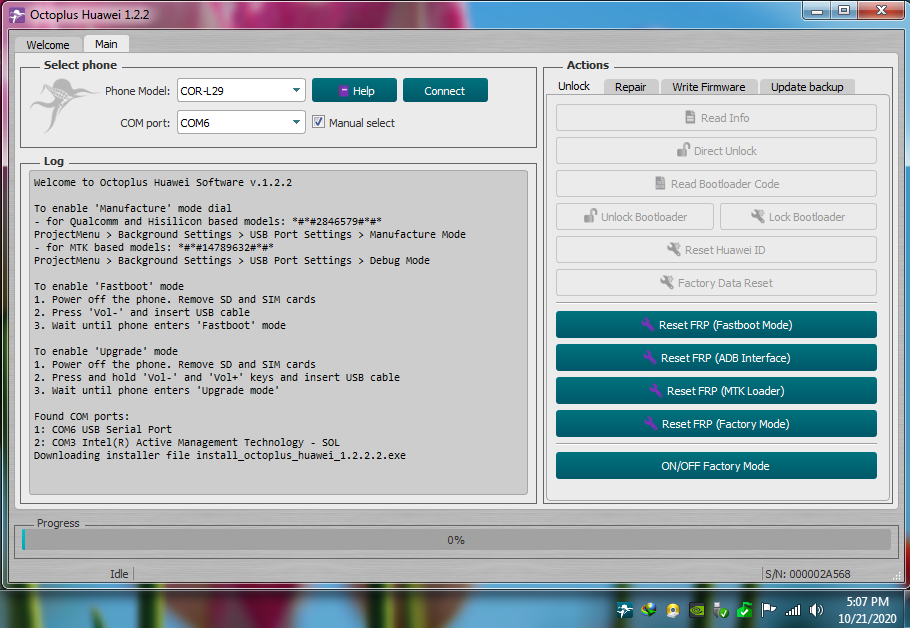This screenshot has width=910, height=628.
Task: Click Reset FRP (Factory Mode)
Action: (716, 424)
